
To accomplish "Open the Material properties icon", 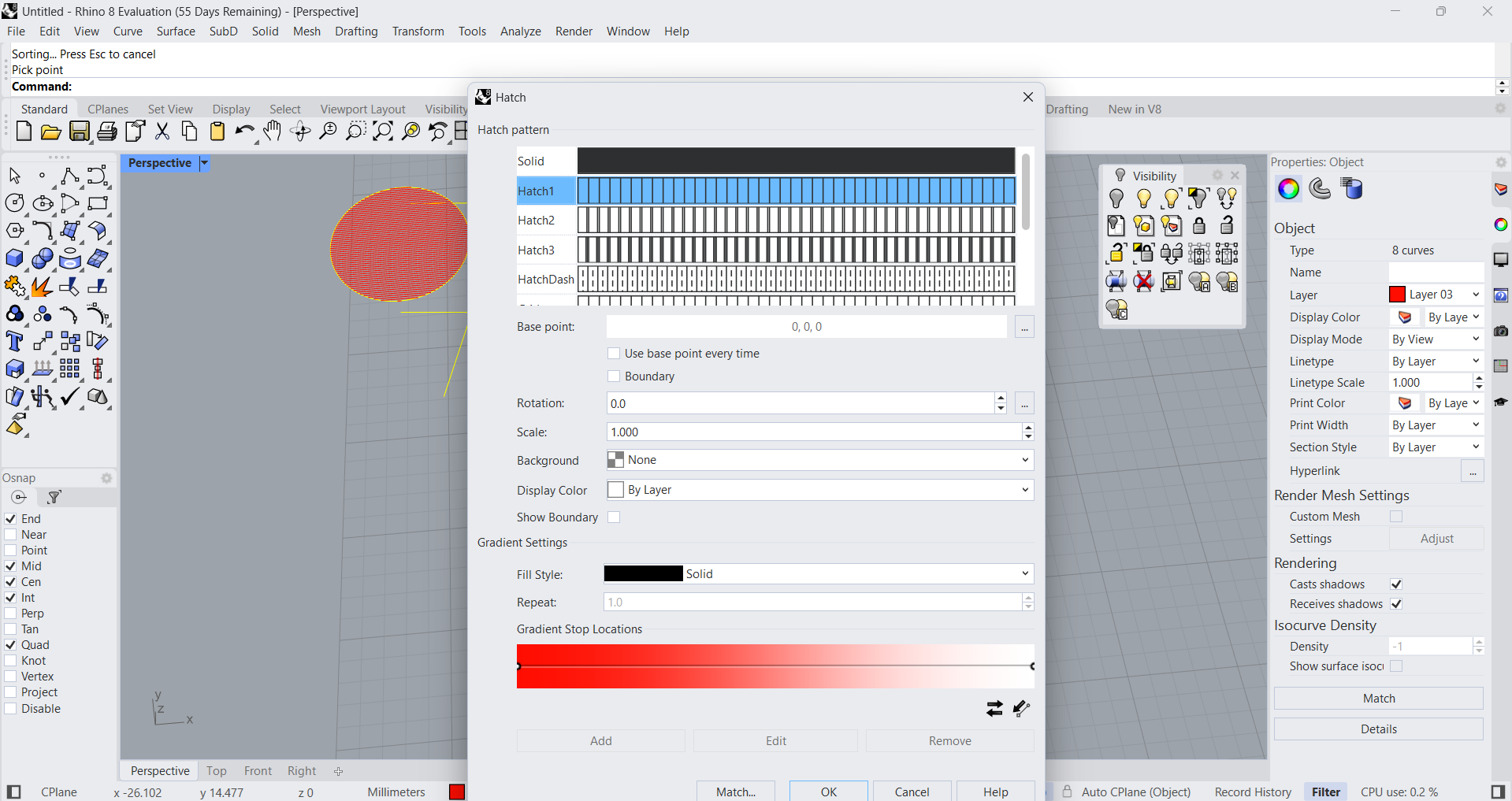I will click(1320, 189).
